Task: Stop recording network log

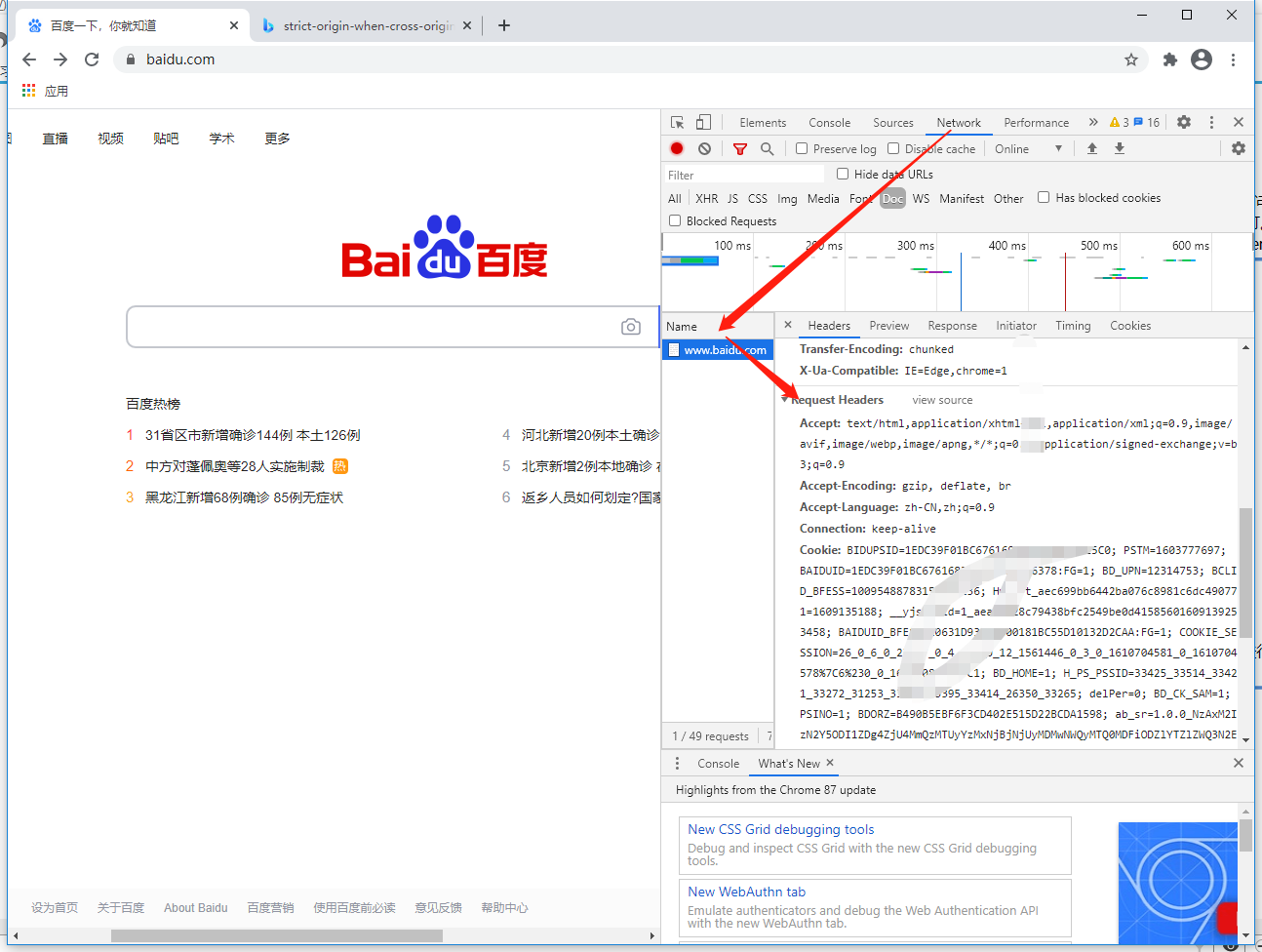Action: [676, 148]
